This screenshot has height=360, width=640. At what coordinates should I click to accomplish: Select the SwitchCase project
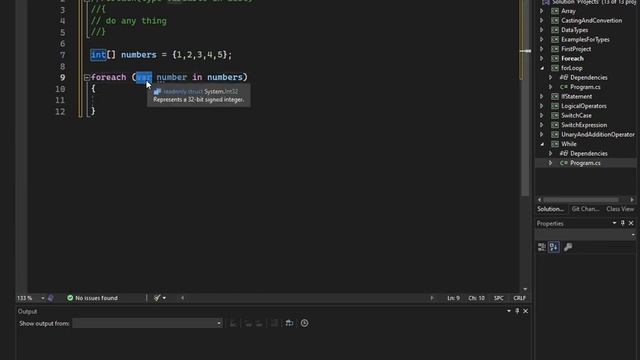tap(576, 116)
